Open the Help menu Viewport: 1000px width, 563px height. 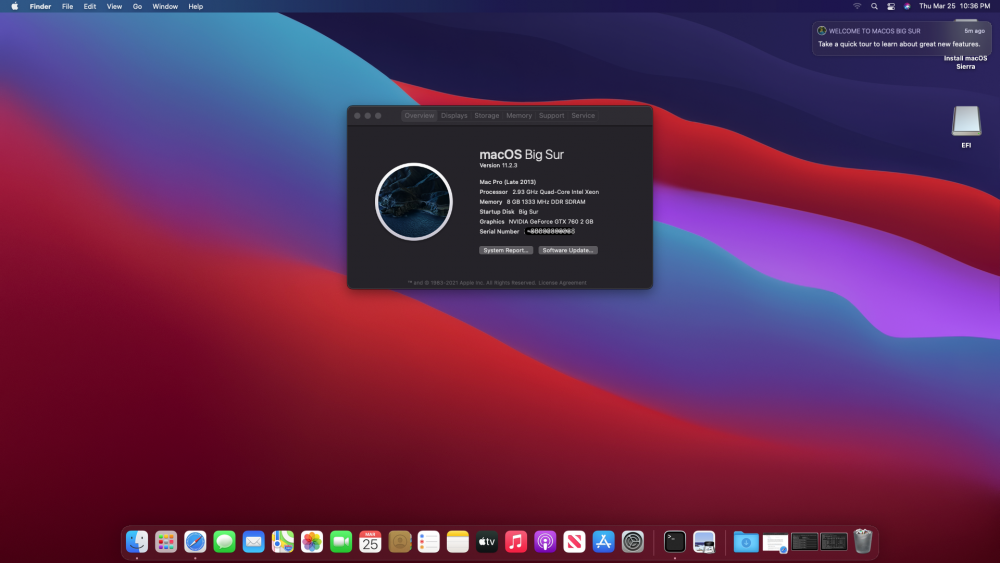click(x=196, y=6)
